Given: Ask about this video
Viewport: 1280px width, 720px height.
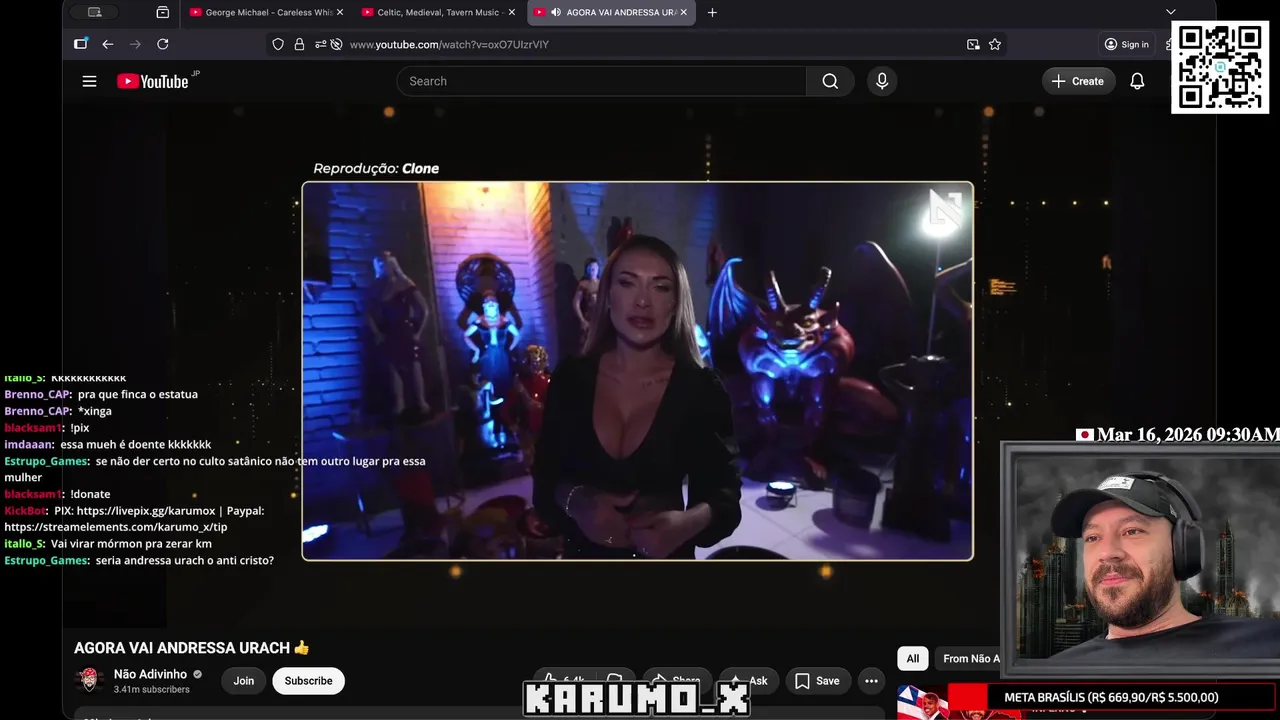Looking at the screenshot, I should point(747,681).
